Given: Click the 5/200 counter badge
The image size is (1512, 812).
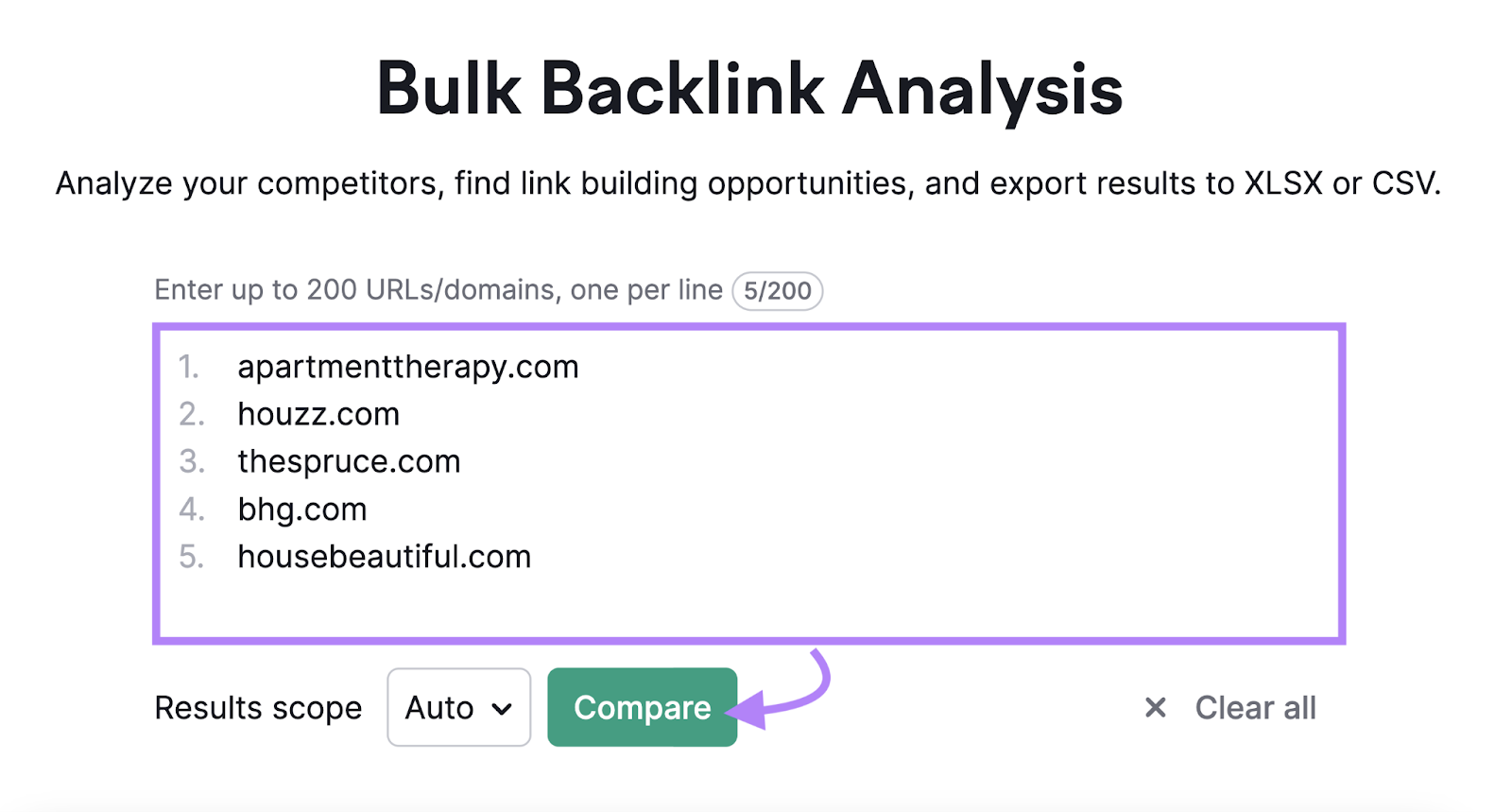Looking at the screenshot, I should click(777, 290).
